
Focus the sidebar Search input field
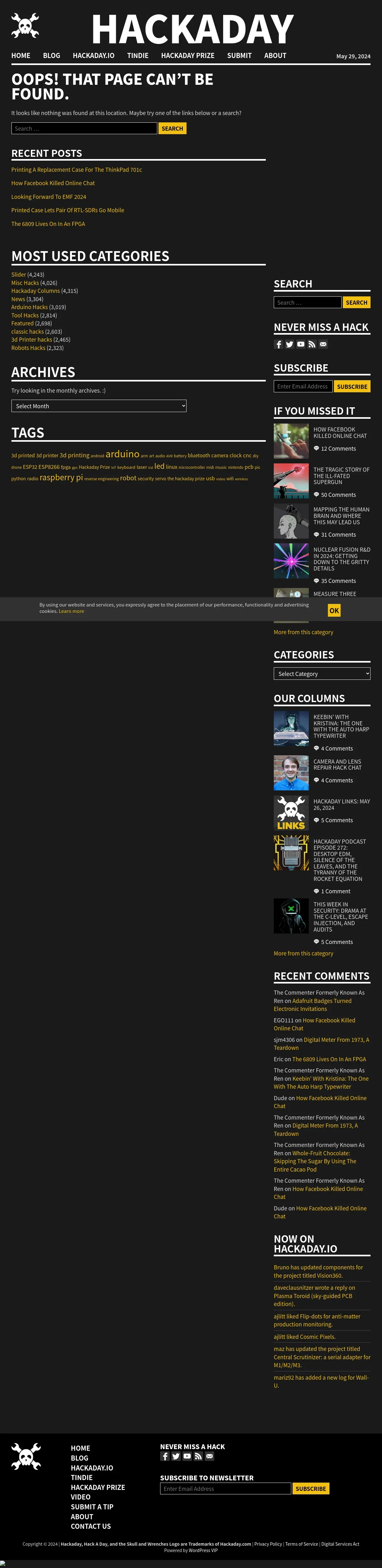[307, 302]
